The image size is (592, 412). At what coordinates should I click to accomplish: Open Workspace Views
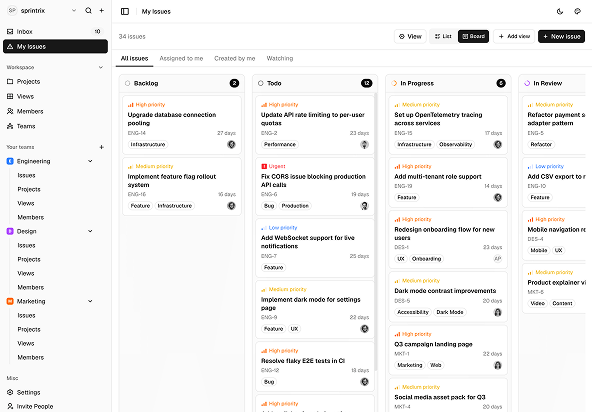pyautogui.click(x=55, y=96)
